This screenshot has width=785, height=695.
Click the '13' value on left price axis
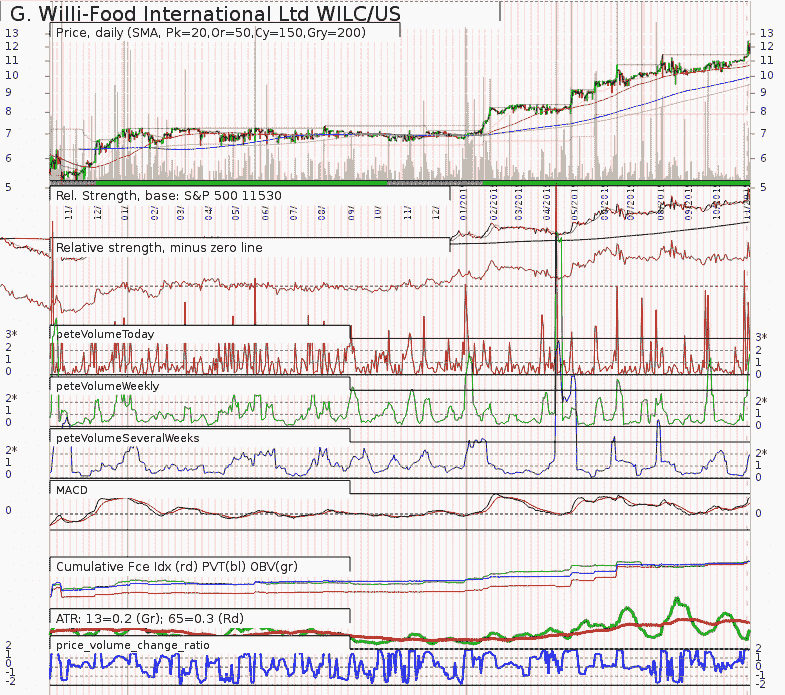tap(12, 33)
